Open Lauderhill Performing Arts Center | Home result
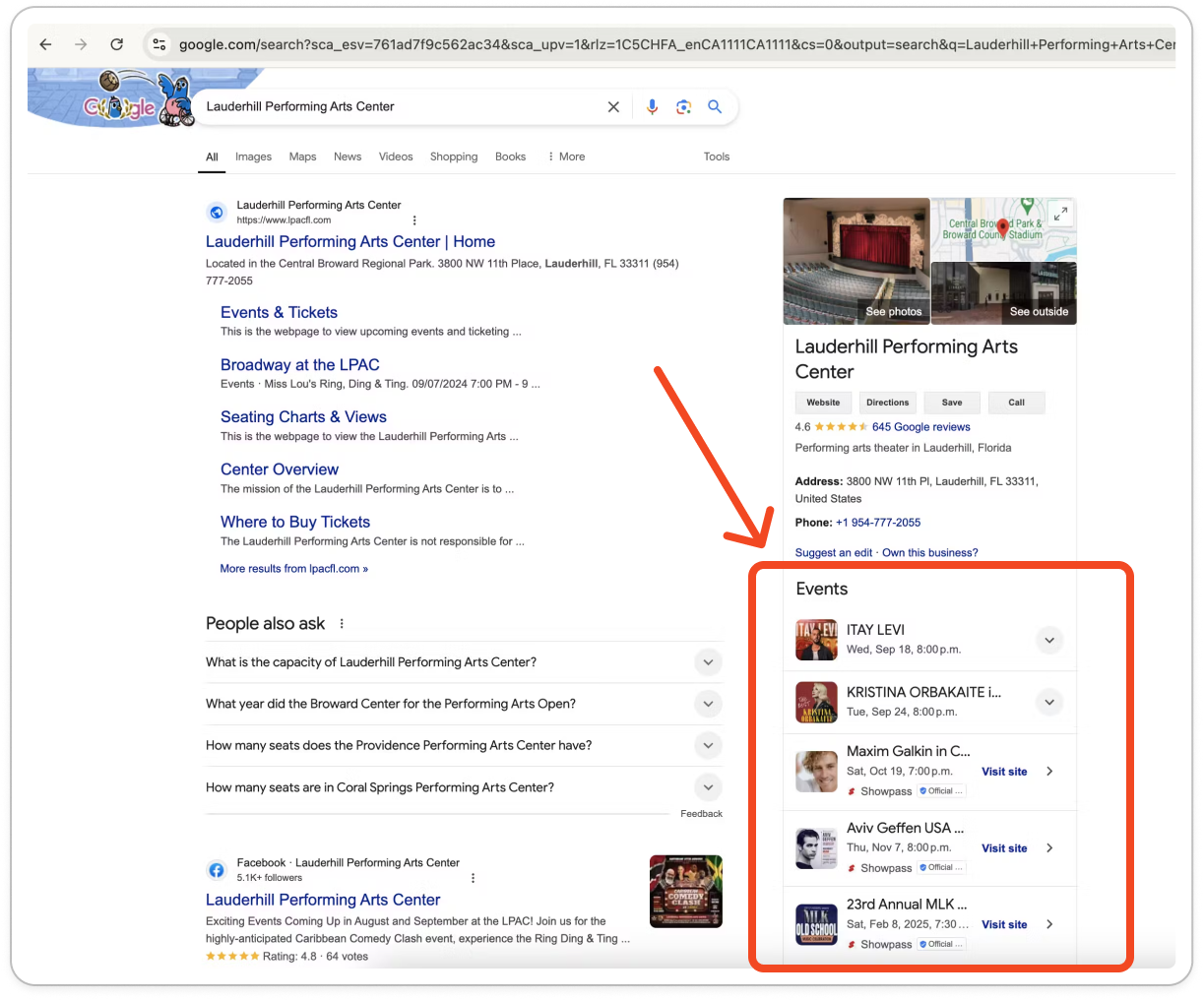This screenshot has height=1000, width=1204. click(x=350, y=242)
